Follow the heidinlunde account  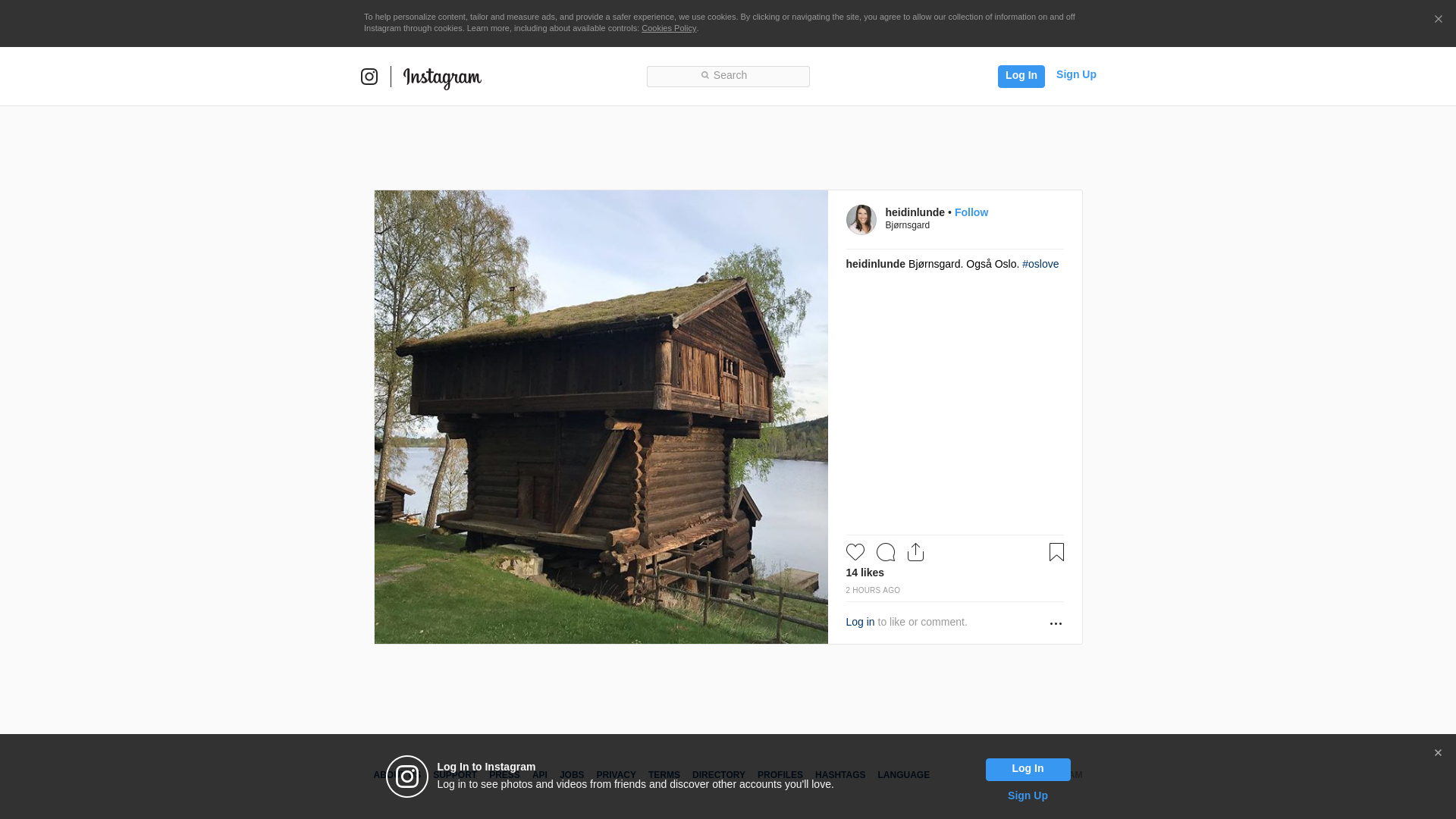(971, 212)
